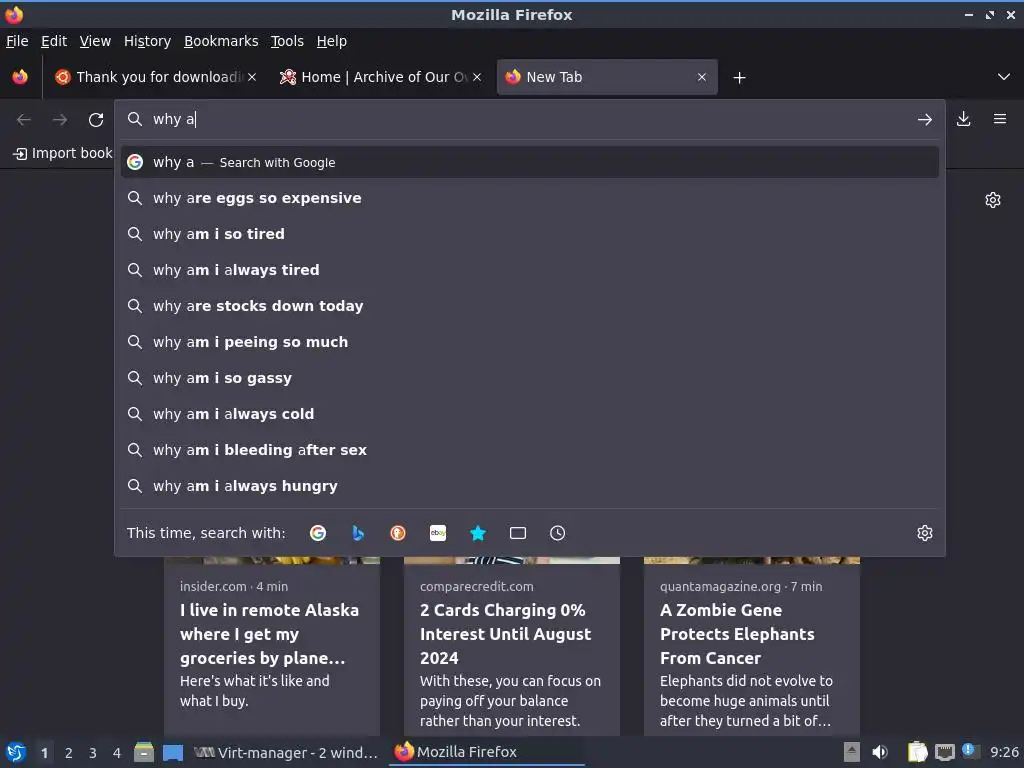Go back with the back arrow
This screenshot has height=768, width=1024.
pos(24,120)
